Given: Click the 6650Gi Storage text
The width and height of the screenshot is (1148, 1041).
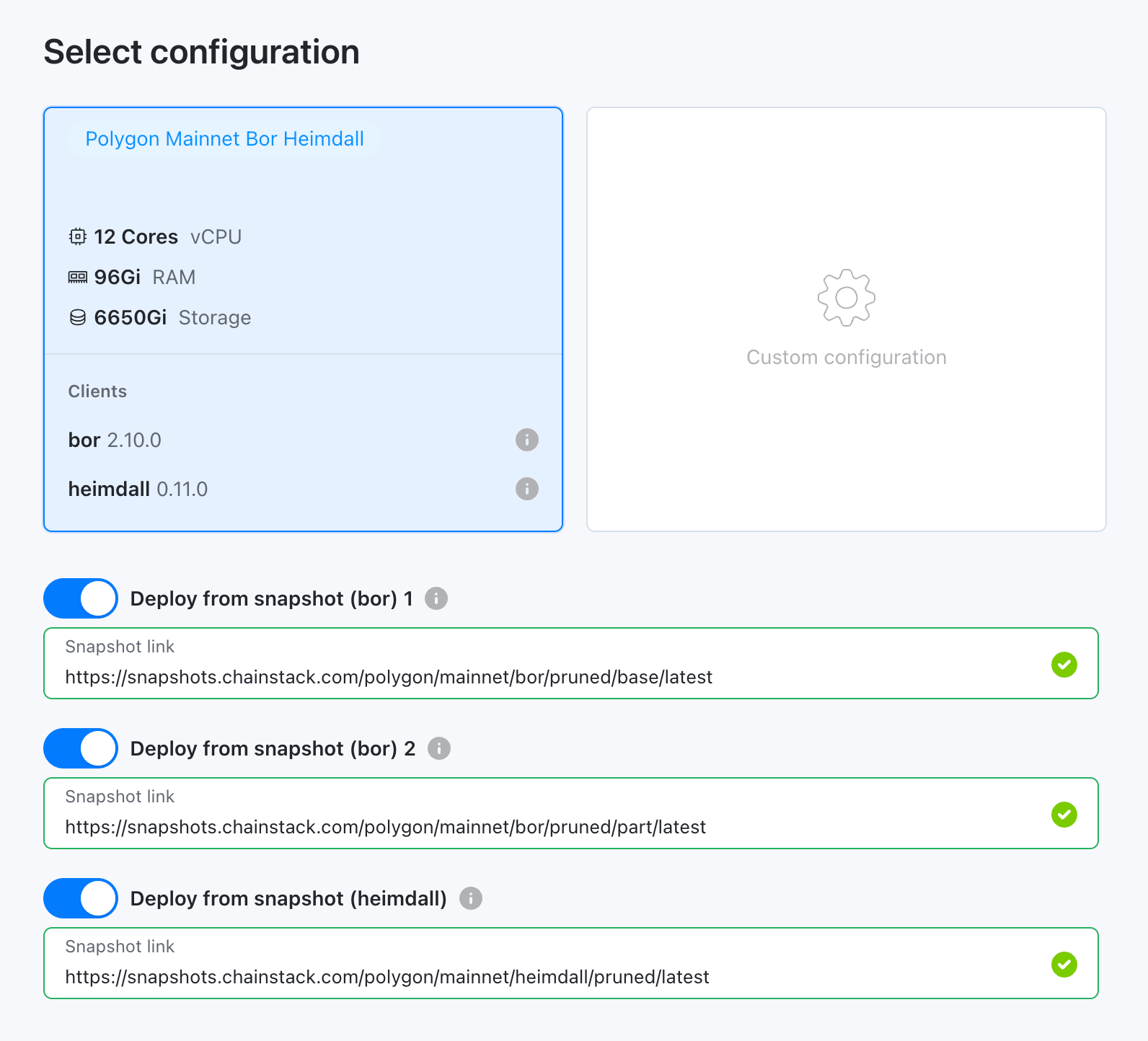Looking at the screenshot, I should (172, 318).
